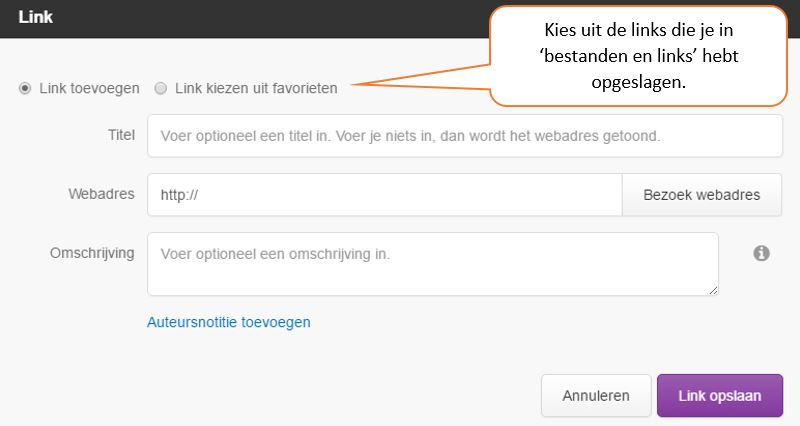Click the description textarea resize grip

713,290
